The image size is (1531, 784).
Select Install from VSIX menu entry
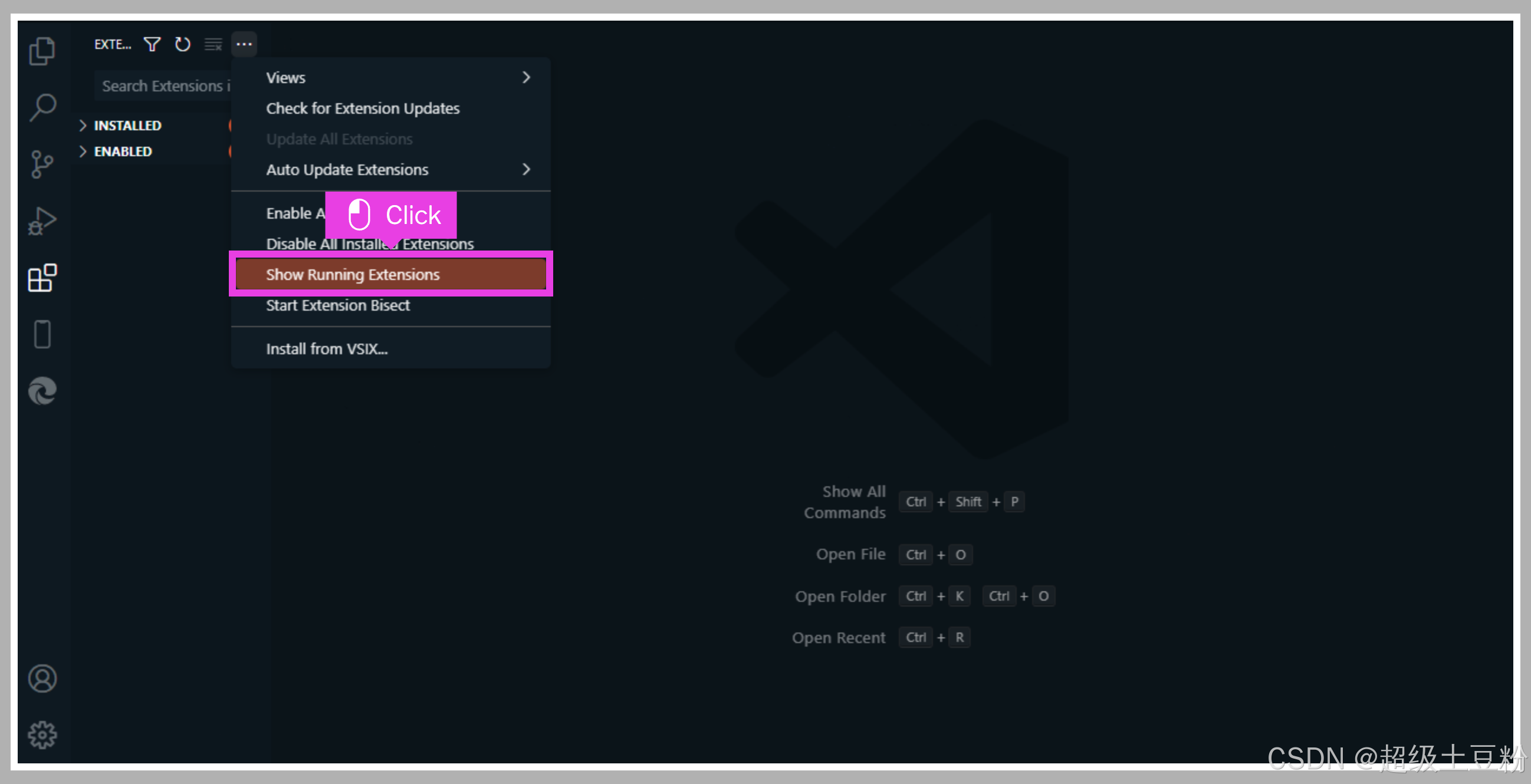click(326, 348)
